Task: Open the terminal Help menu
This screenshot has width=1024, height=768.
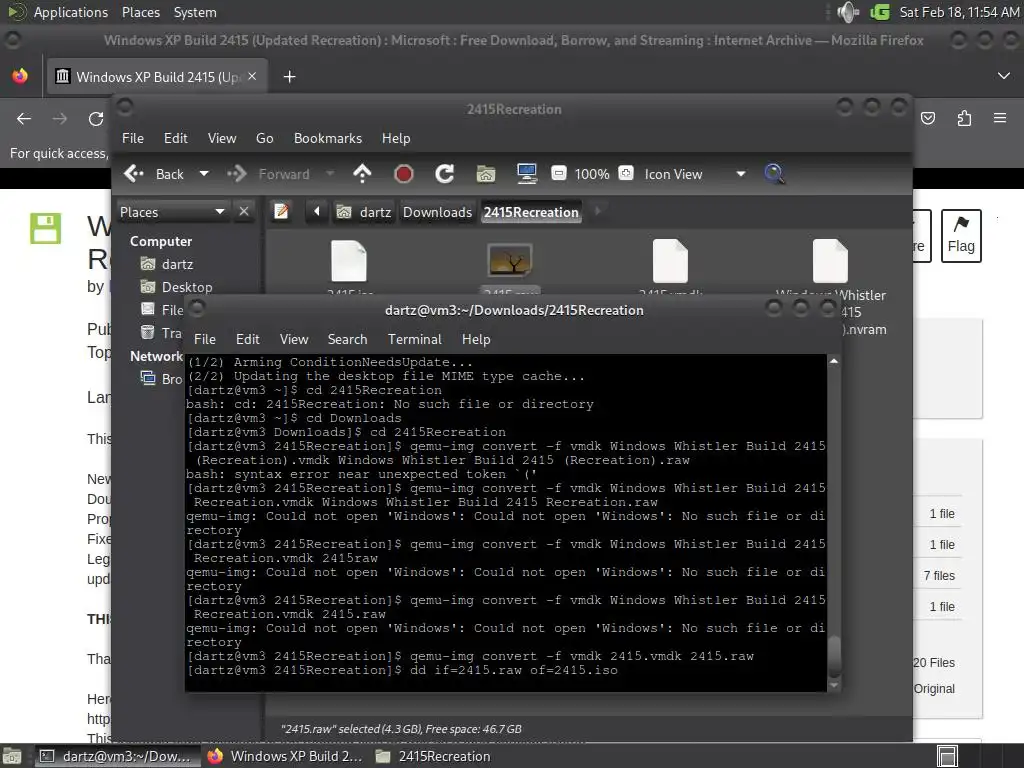Action: [x=476, y=339]
